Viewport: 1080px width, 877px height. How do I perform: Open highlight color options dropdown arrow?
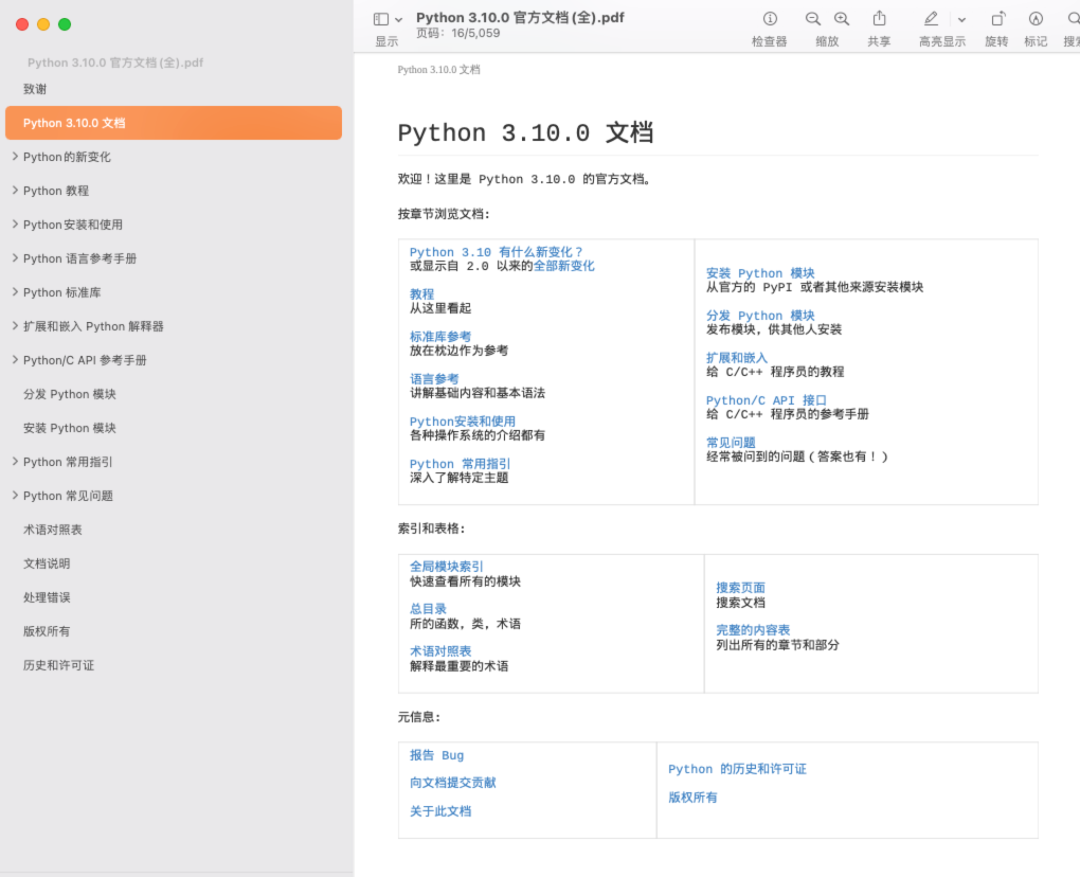962,20
